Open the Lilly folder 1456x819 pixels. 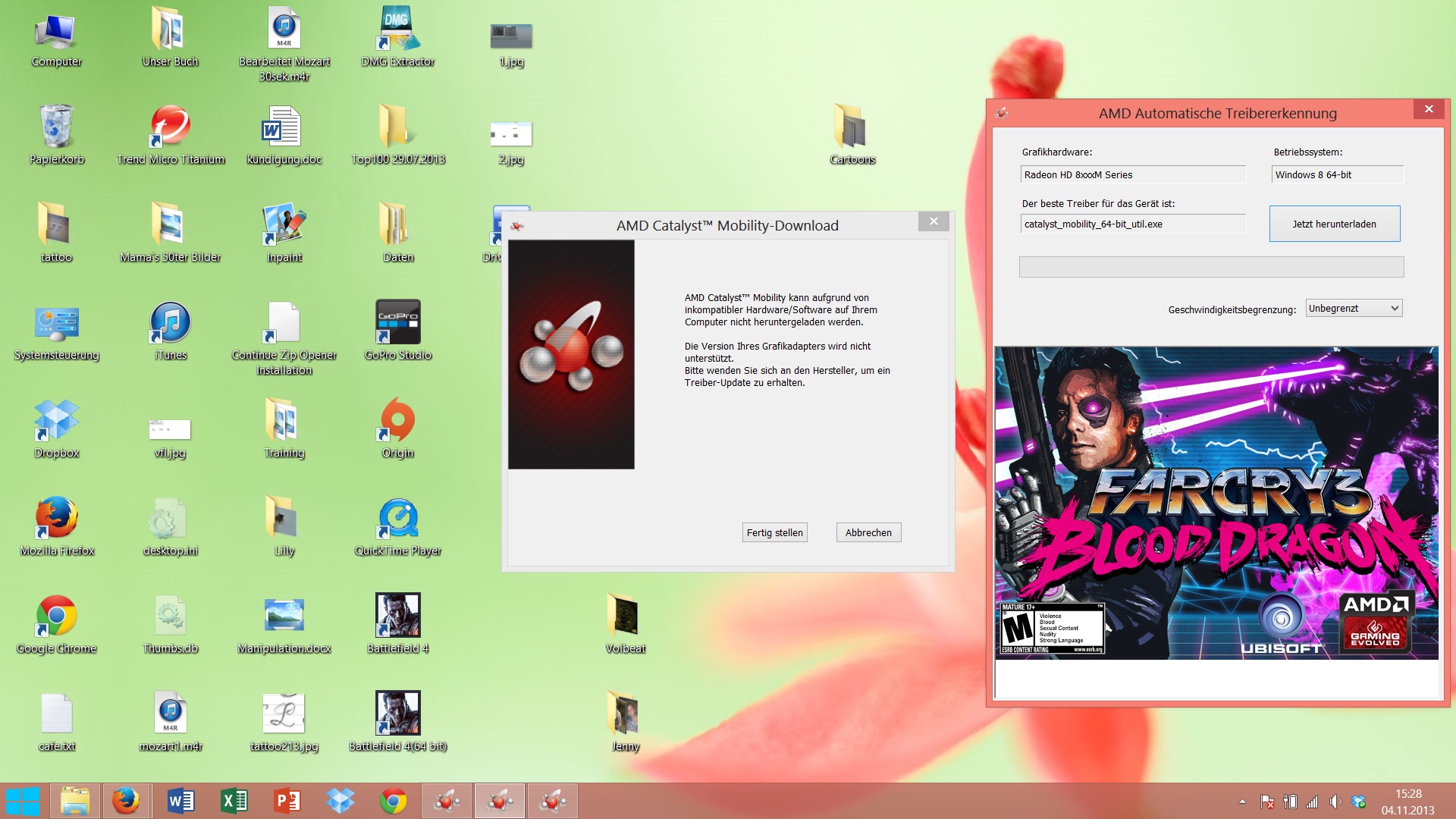pos(284,526)
